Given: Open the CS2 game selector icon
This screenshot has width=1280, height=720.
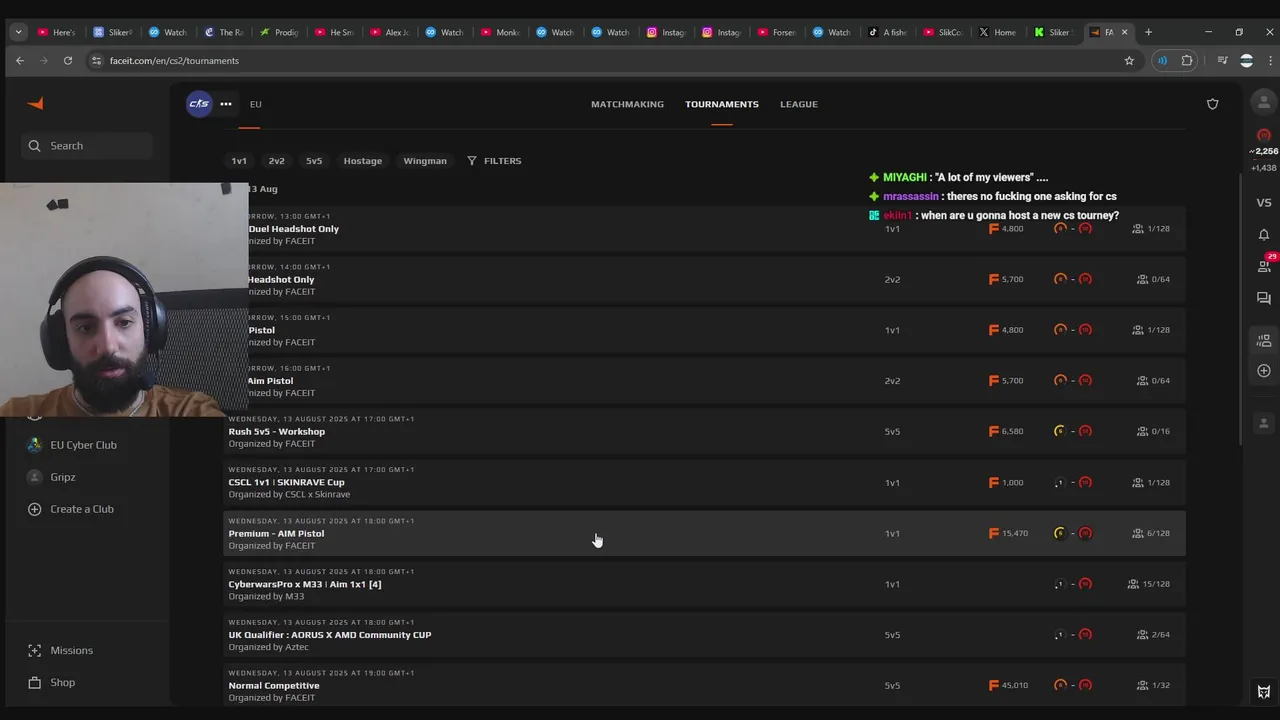Looking at the screenshot, I should 199,104.
